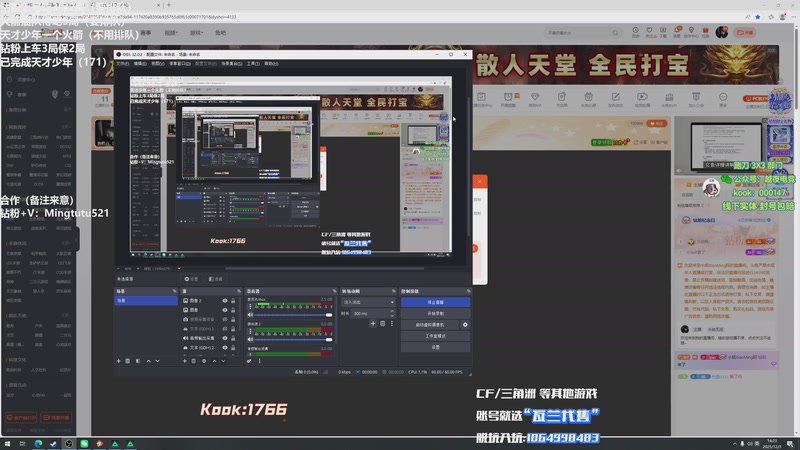Open WeChat icon on the taskbar
The width and height of the screenshot is (800, 450).
tap(84, 444)
